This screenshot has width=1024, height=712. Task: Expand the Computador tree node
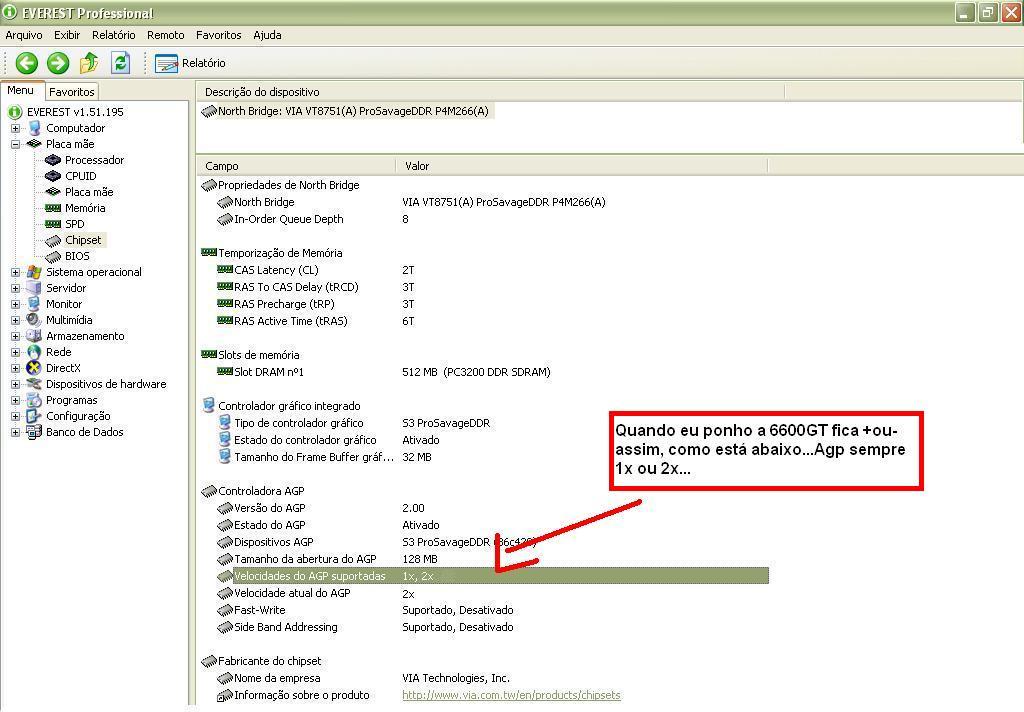[16, 128]
